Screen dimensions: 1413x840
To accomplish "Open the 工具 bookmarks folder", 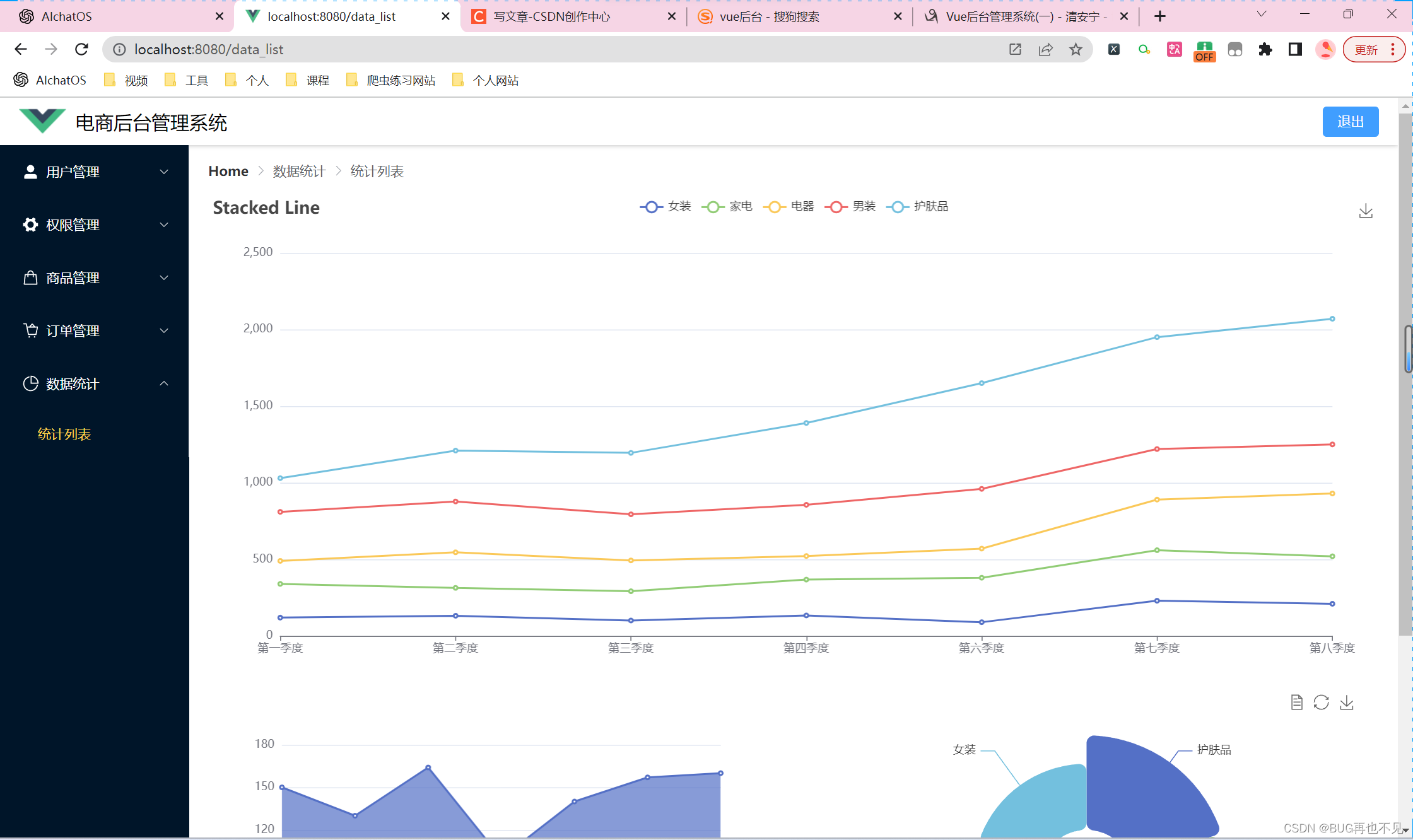I will (186, 80).
